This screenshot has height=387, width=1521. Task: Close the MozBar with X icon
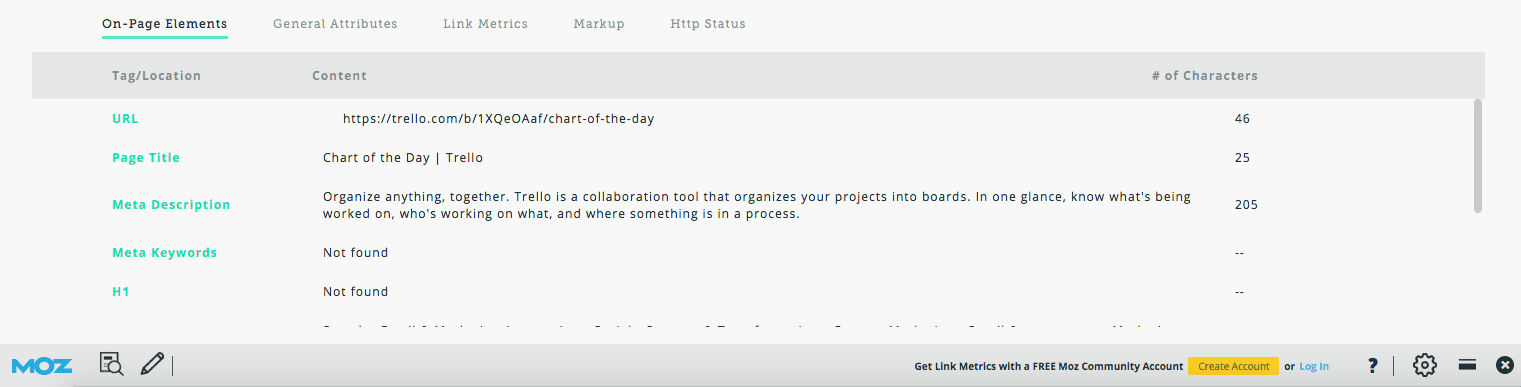tap(1504, 365)
